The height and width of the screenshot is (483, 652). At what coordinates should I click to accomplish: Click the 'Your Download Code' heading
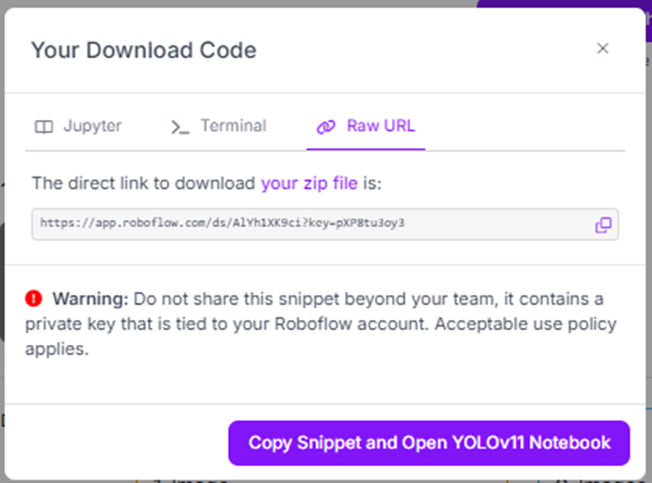pyautogui.click(x=144, y=50)
